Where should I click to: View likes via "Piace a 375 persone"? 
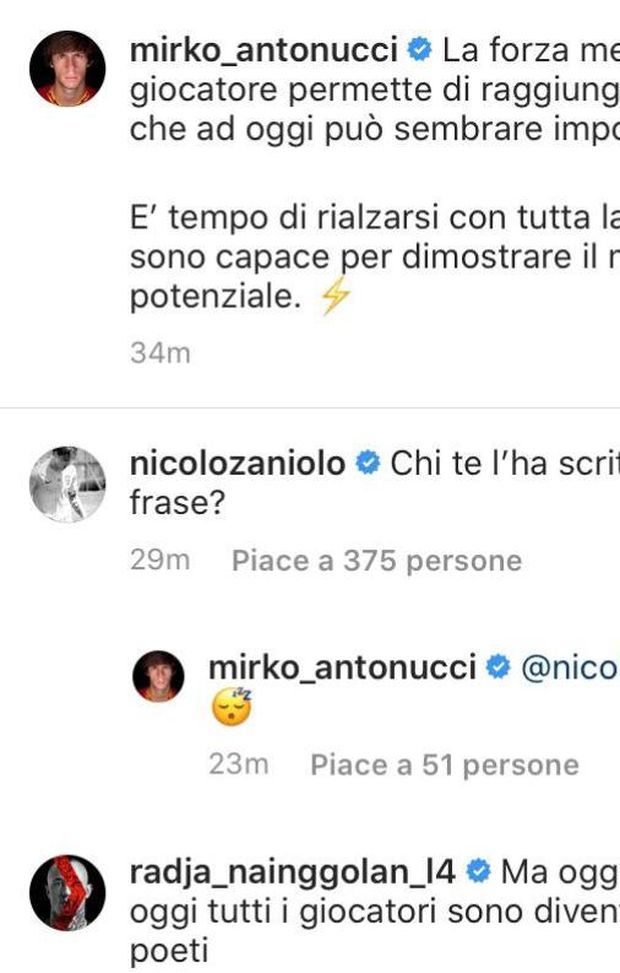[x=376, y=561]
